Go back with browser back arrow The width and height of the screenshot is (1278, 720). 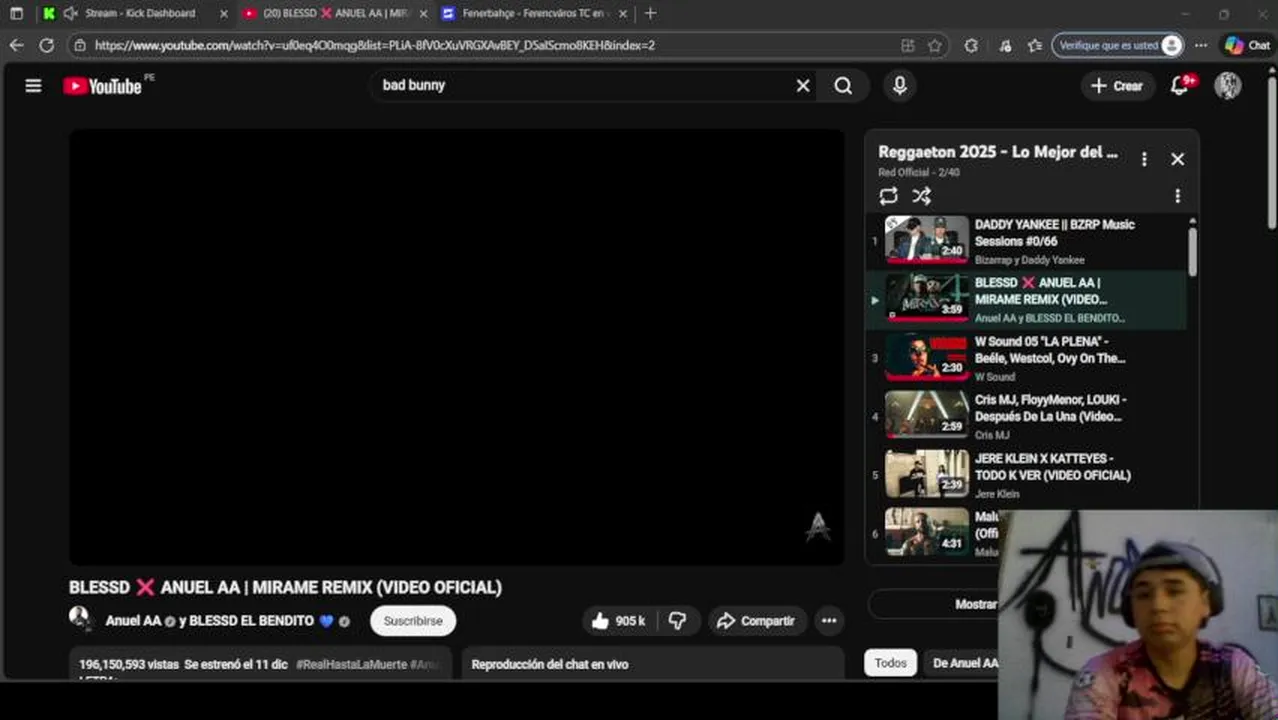click(16, 45)
